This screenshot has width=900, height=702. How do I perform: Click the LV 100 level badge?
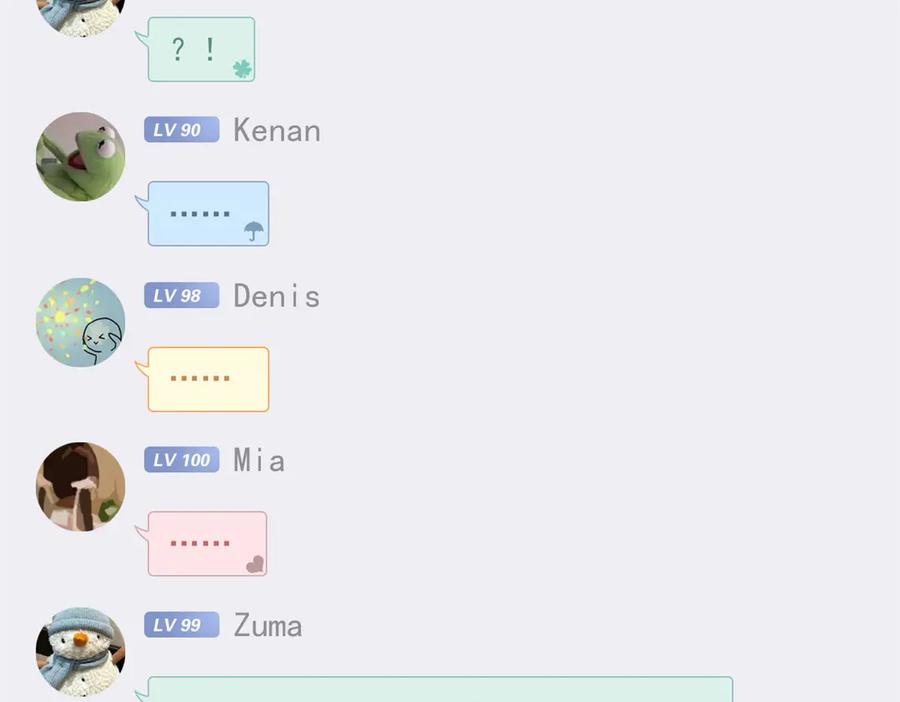point(181,460)
